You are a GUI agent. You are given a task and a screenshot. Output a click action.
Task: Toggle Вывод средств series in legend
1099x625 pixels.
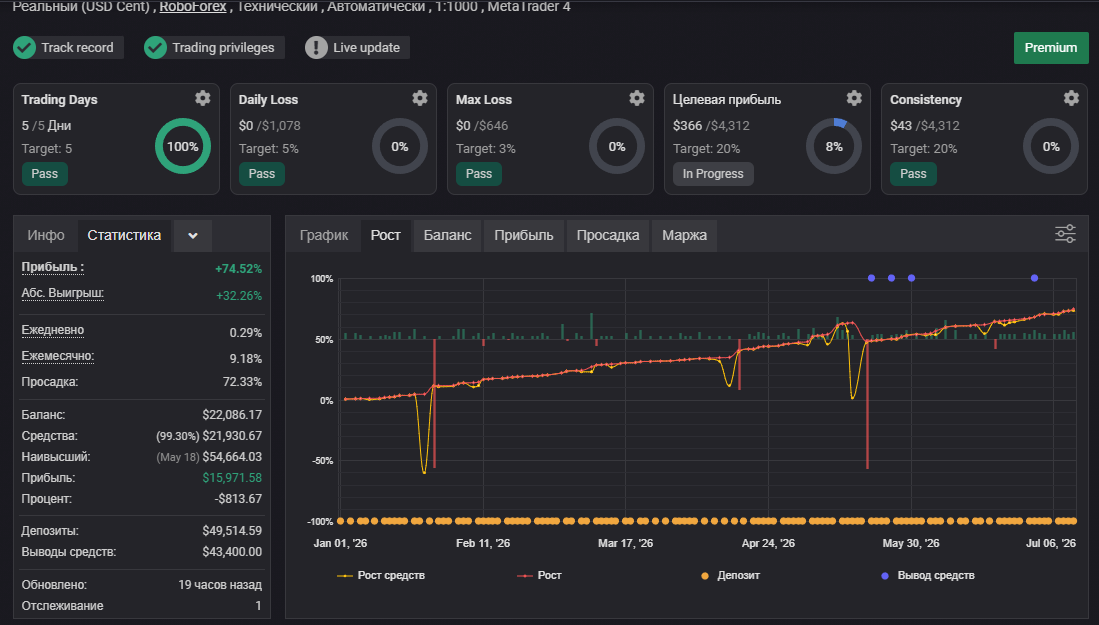tap(928, 575)
